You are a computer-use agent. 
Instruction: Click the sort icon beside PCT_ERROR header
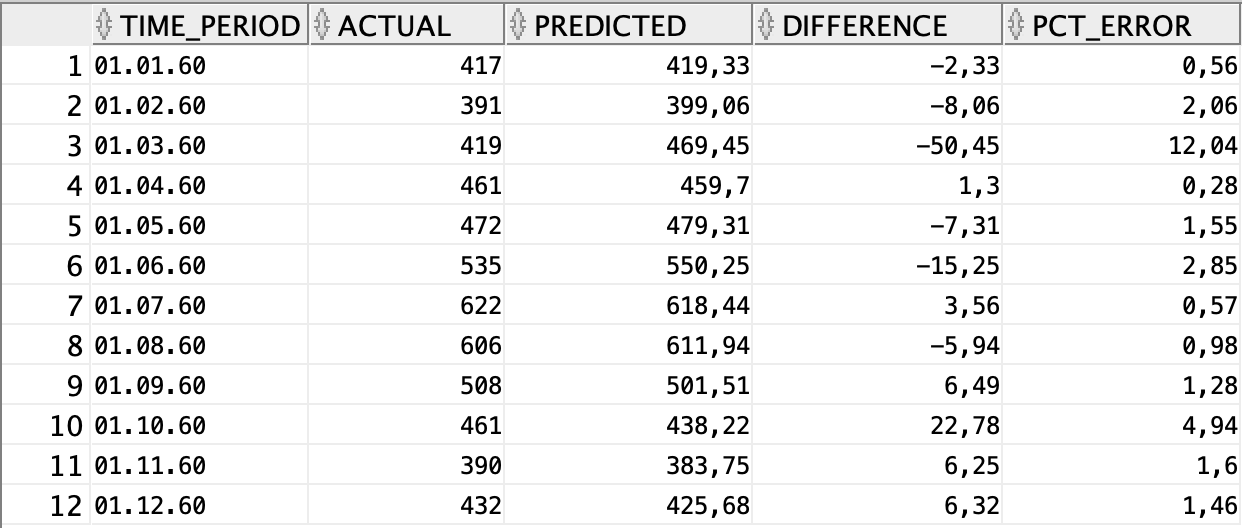[x=1016, y=25]
